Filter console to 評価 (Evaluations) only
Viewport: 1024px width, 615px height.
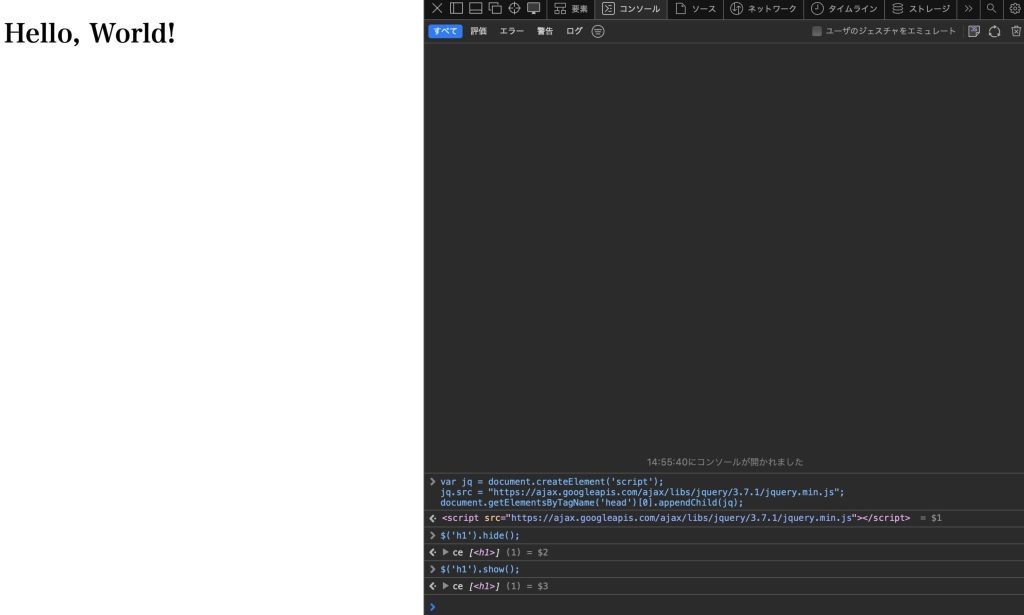(479, 31)
